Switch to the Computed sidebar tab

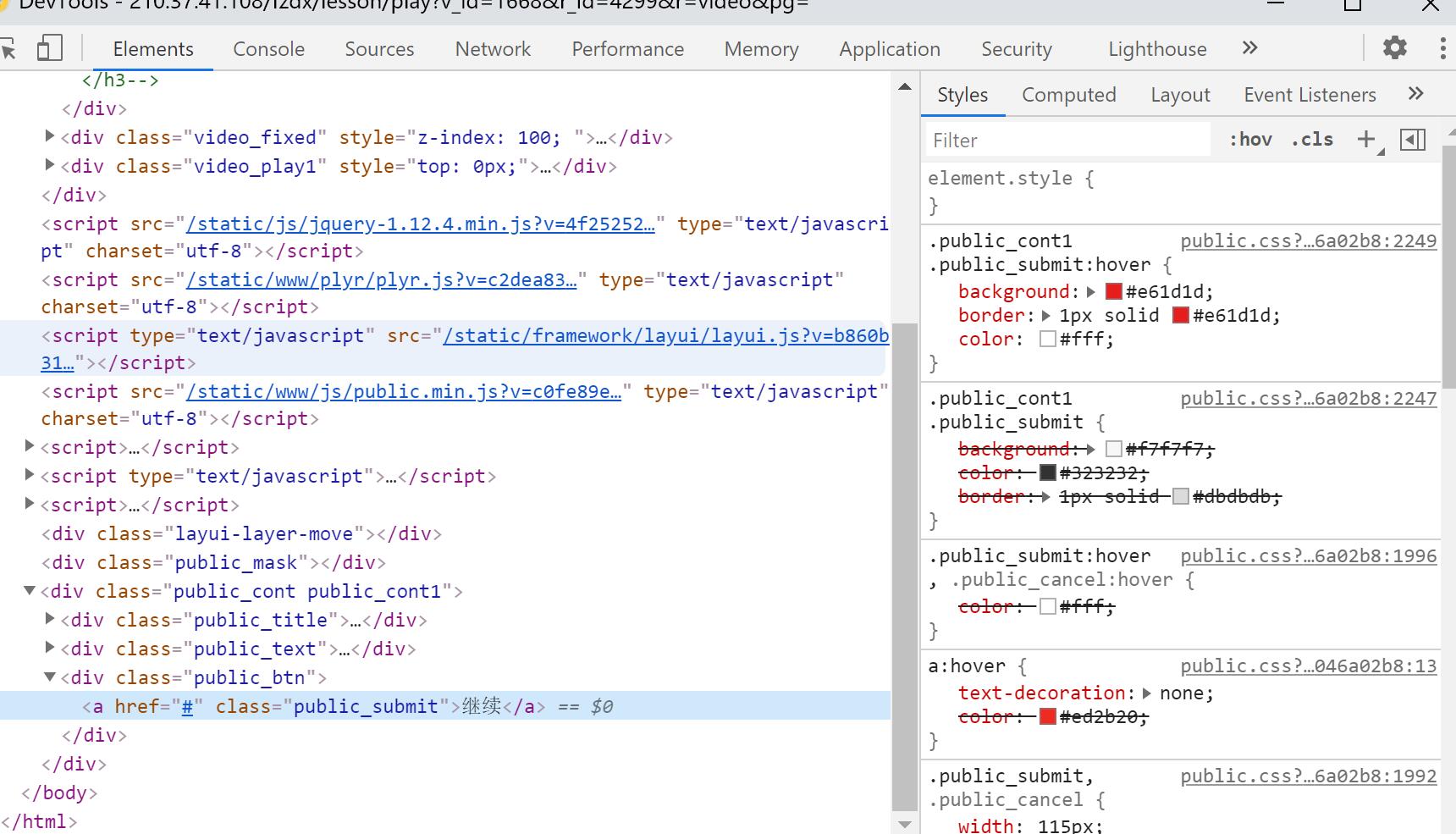pyautogui.click(x=1068, y=95)
